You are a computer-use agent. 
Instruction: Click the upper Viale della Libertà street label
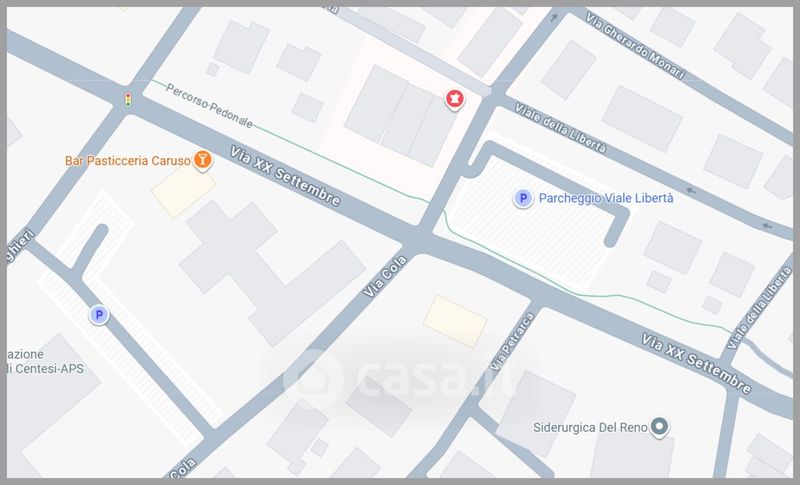click(x=560, y=128)
